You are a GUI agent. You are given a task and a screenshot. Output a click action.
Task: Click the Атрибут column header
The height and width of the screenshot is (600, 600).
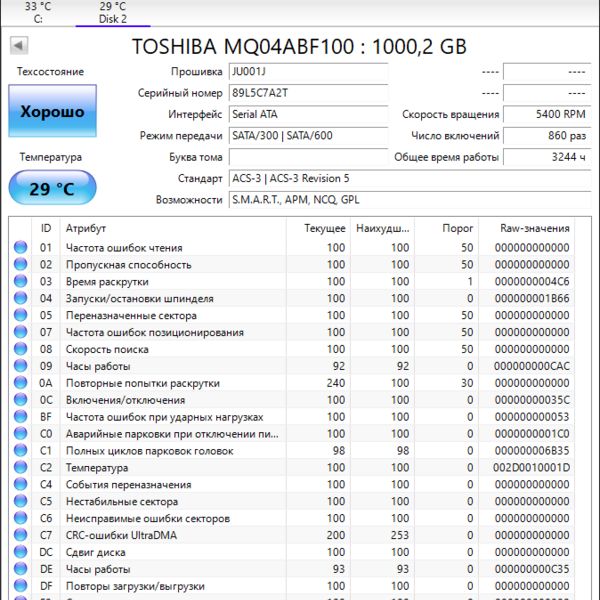coord(173,228)
